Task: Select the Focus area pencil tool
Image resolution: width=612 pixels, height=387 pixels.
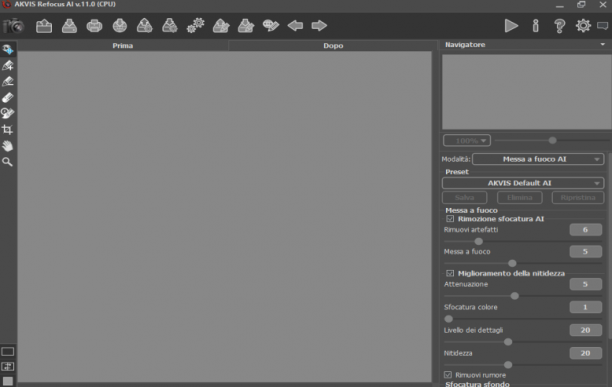Action: coord(8,65)
